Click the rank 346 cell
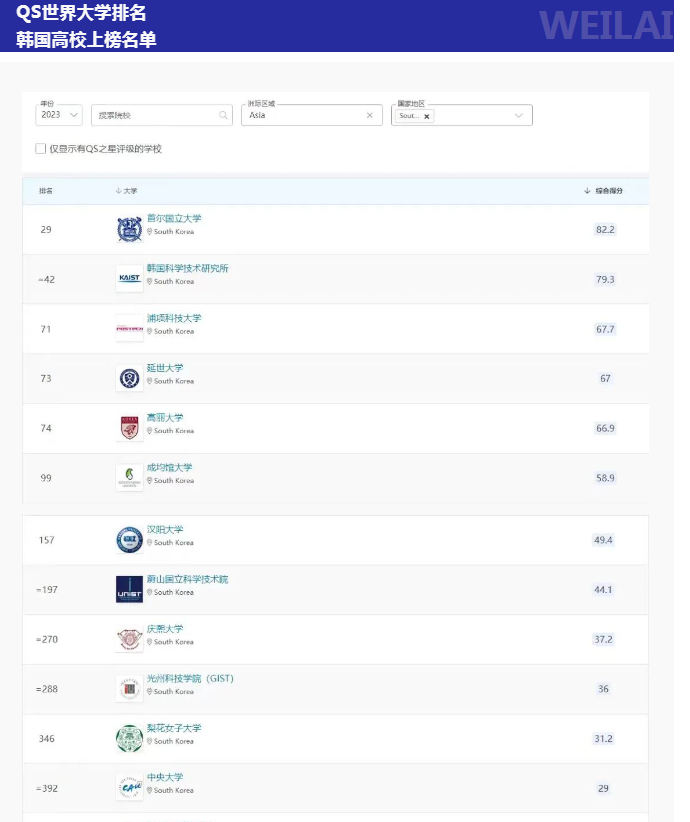The height and width of the screenshot is (822, 690). pos(47,739)
